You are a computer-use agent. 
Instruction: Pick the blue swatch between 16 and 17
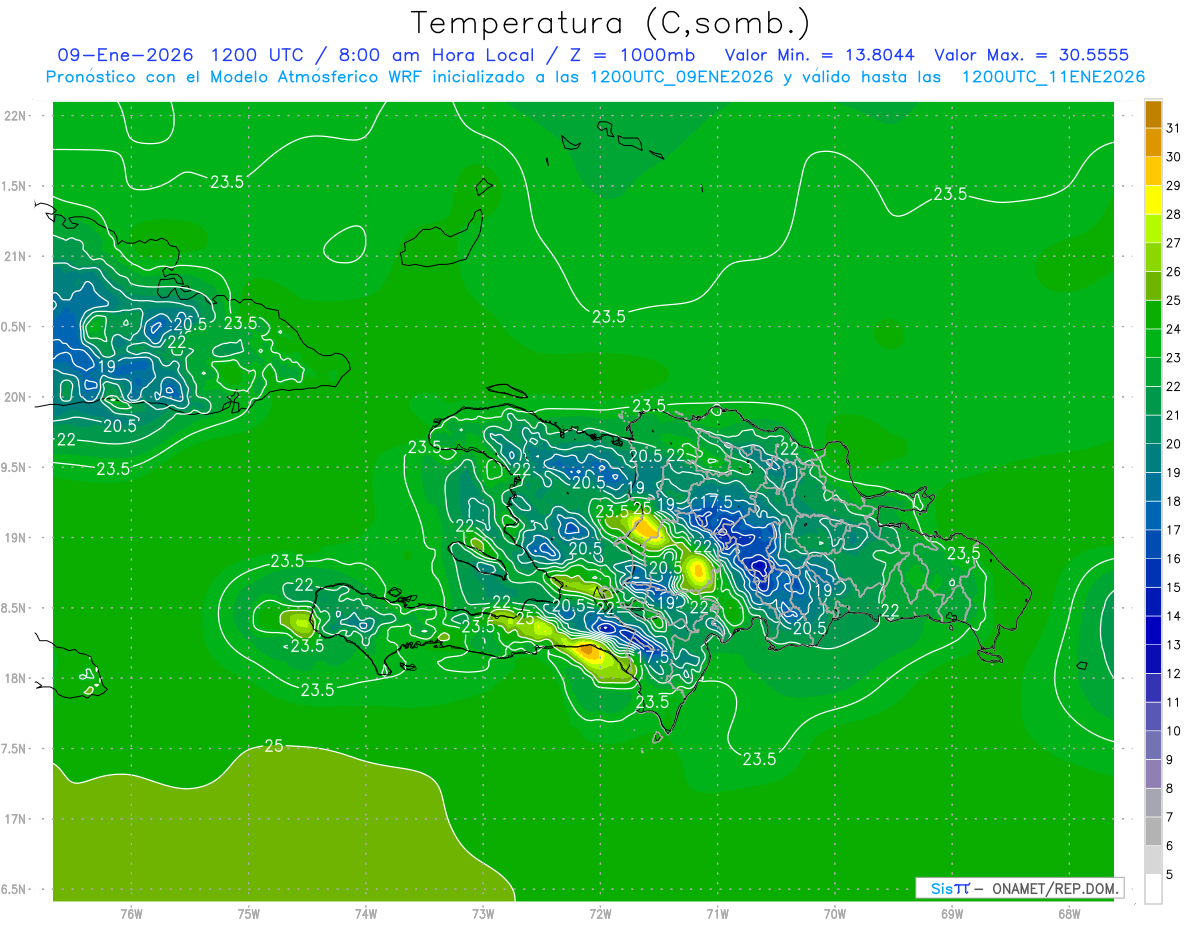1153,544
